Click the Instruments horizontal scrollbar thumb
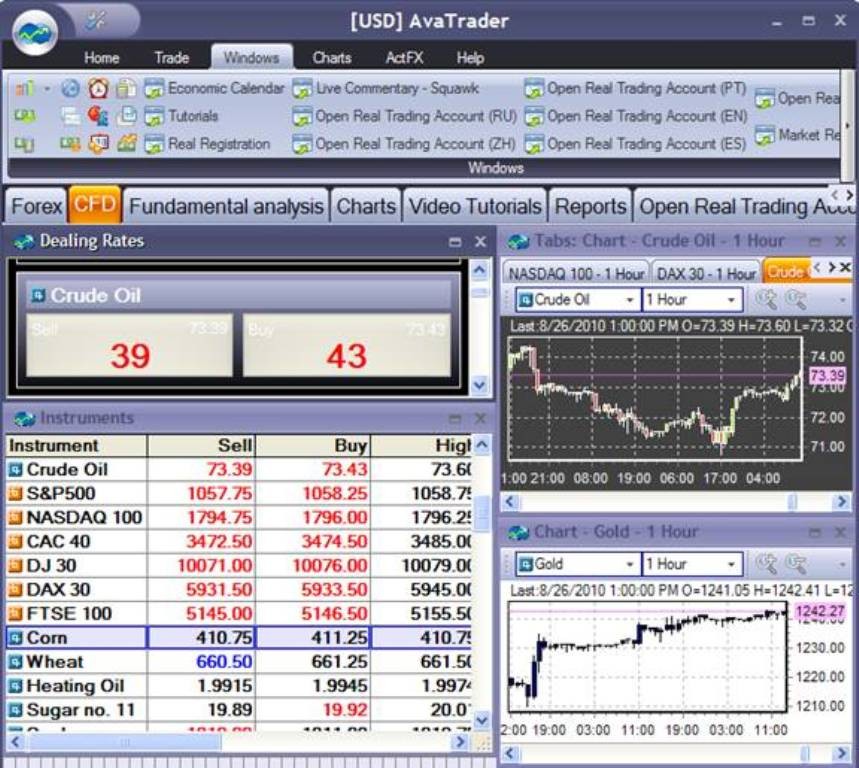Image resolution: width=859 pixels, height=768 pixels. tap(125, 743)
